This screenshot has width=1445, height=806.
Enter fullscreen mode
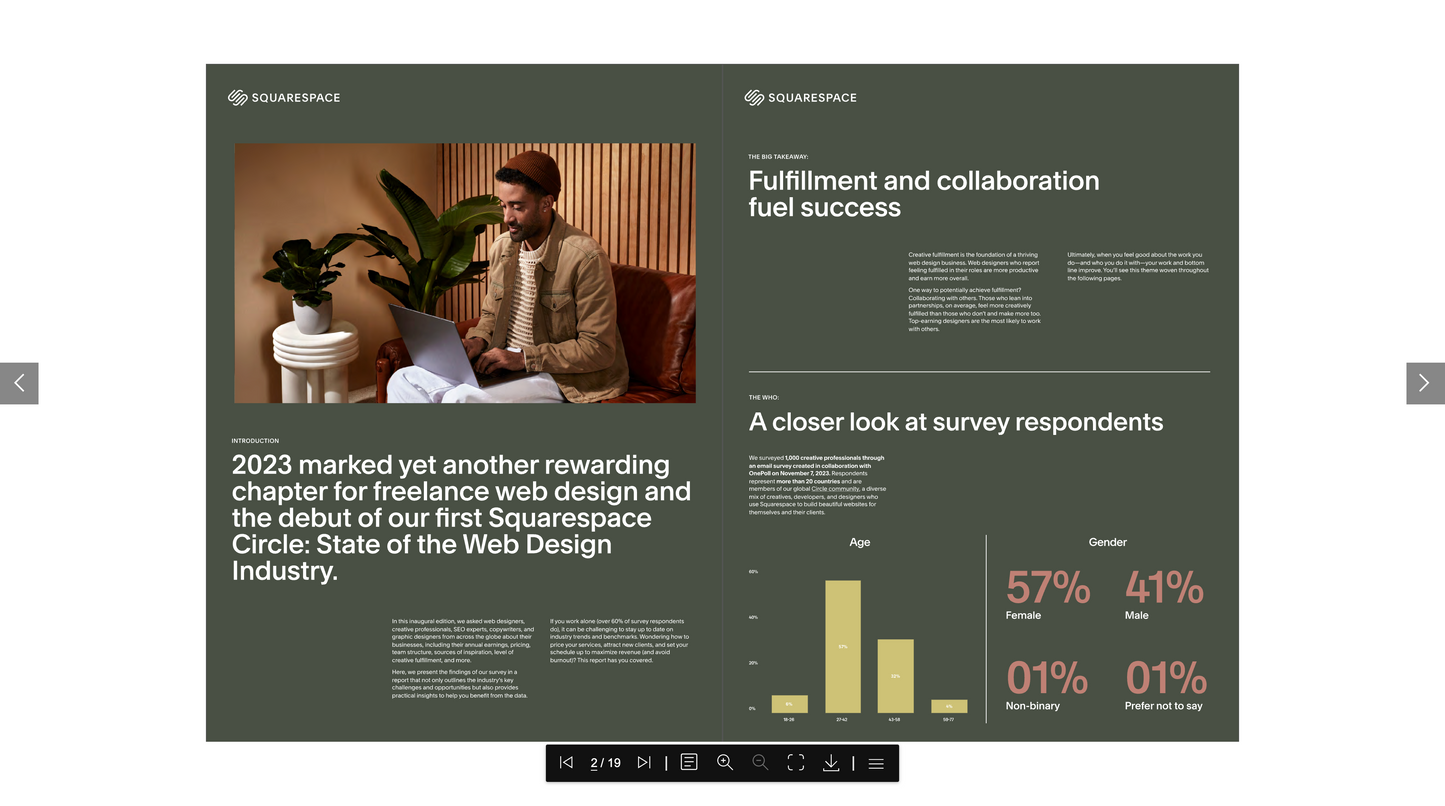[796, 763]
